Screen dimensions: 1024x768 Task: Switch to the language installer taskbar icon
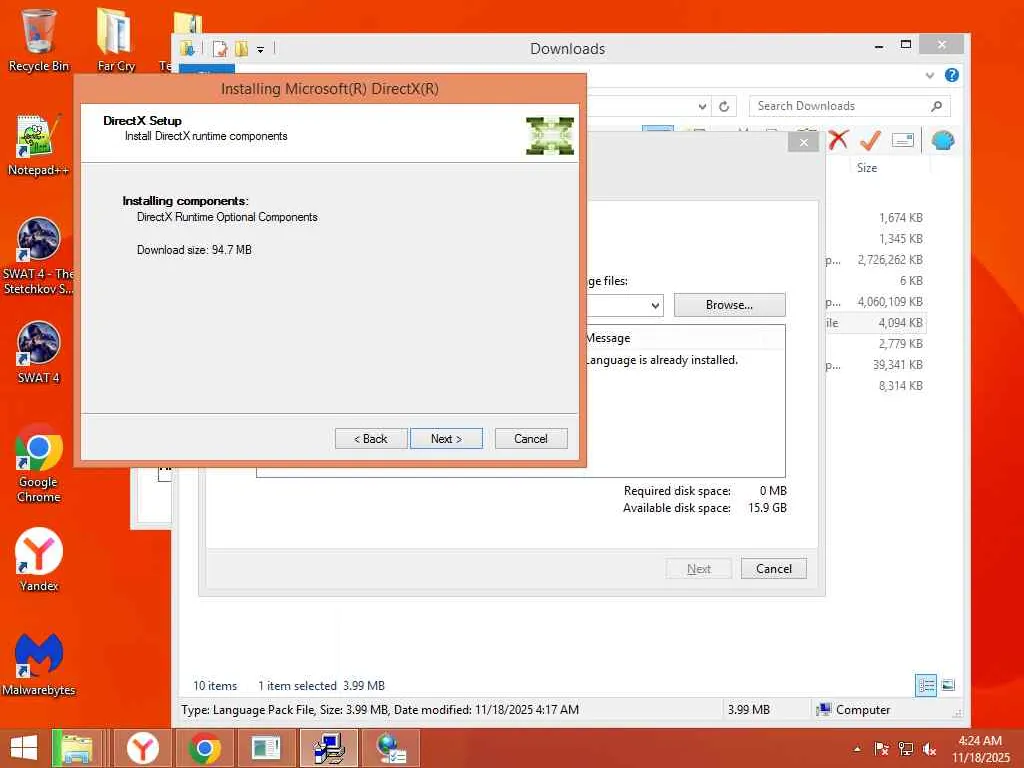point(266,748)
